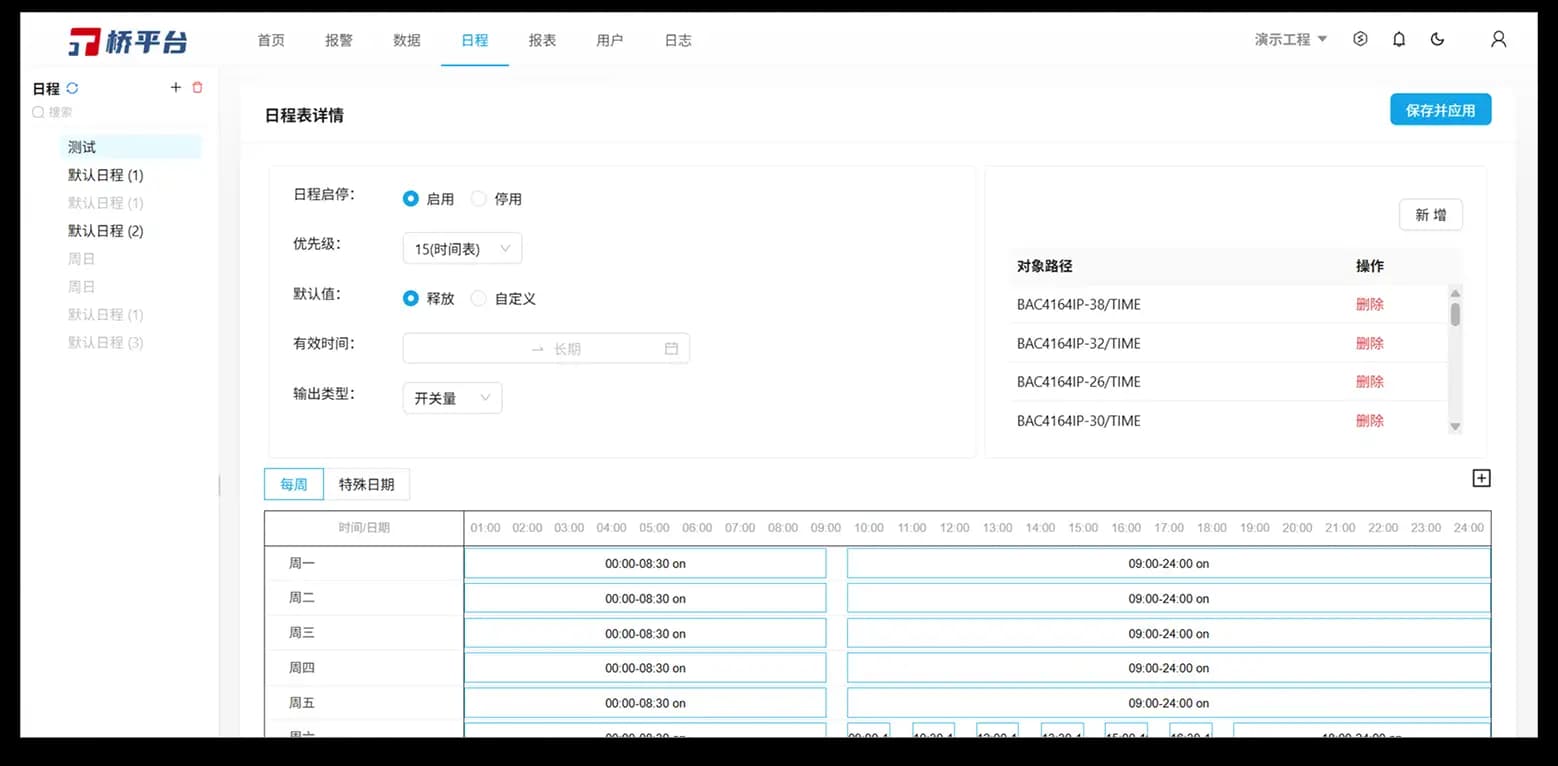1558x766 pixels.
Task: Click BAC4164IP-38/TIME path text
Action: (x=1078, y=304)
